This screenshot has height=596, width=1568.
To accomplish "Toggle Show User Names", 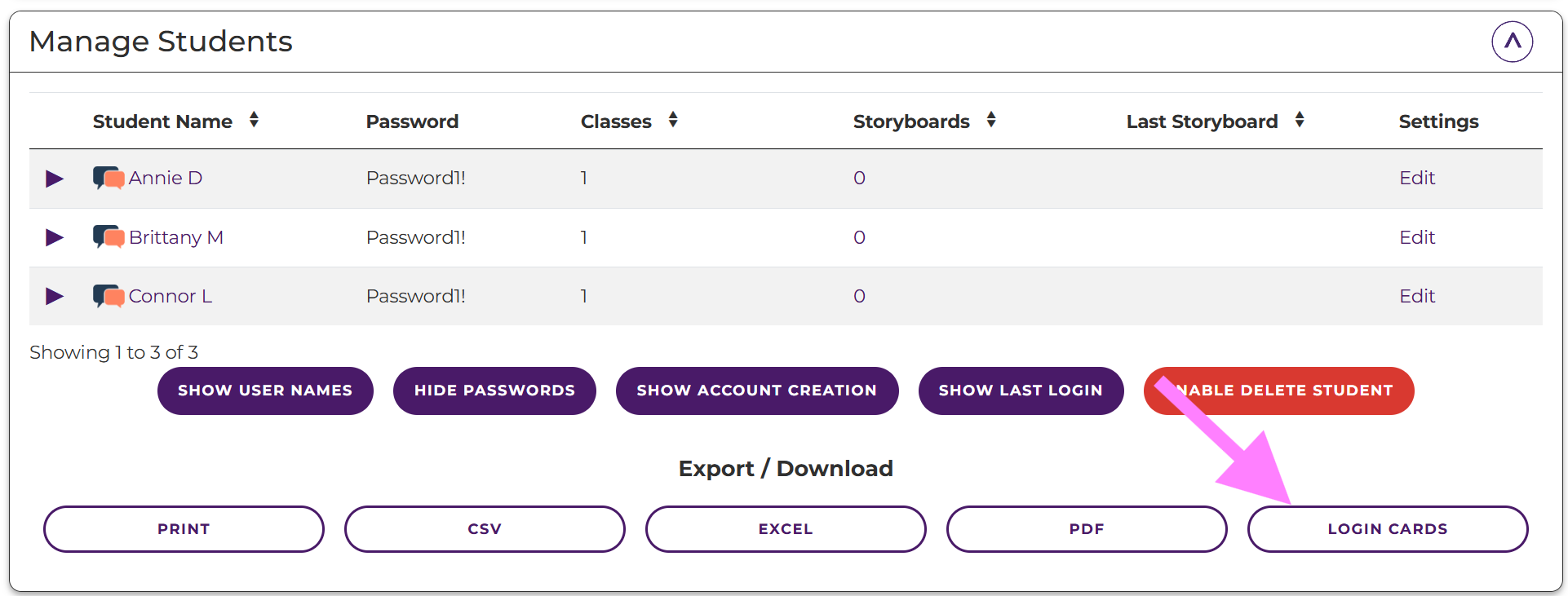I will point(265,391).
